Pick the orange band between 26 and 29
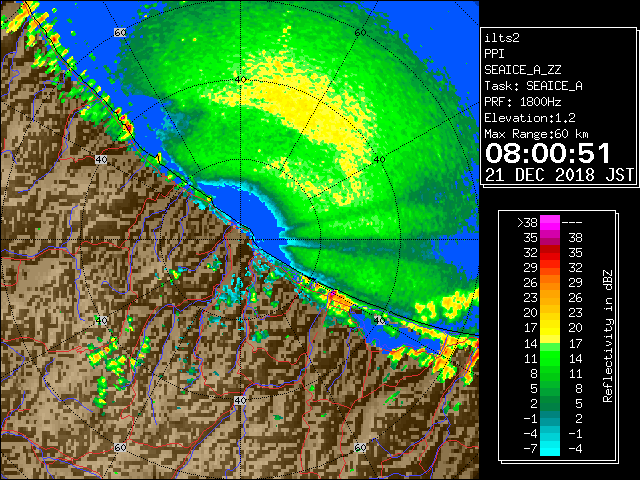Viewport: 640px width, 480px height. 550,283
